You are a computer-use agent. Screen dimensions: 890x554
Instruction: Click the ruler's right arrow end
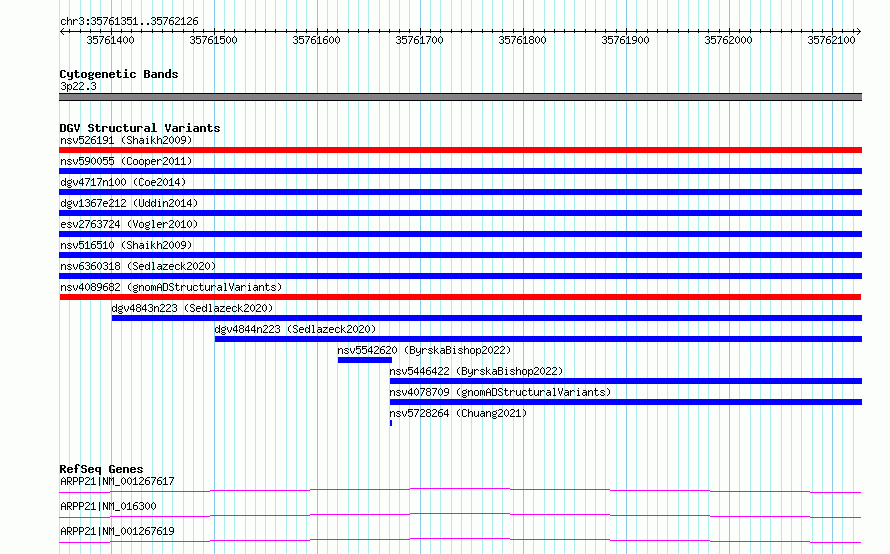[x=858, y=32]
